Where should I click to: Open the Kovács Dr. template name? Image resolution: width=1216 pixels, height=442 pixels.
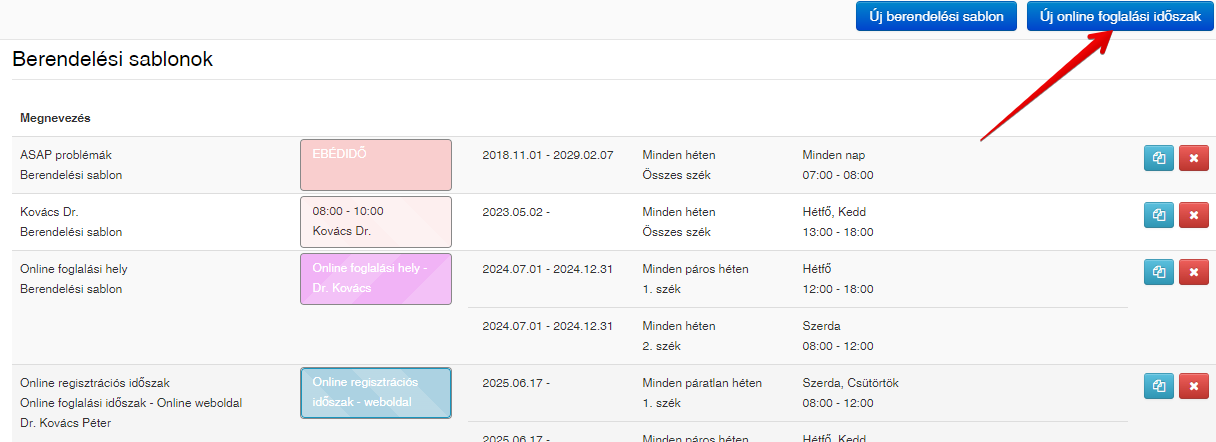point(49,212)
